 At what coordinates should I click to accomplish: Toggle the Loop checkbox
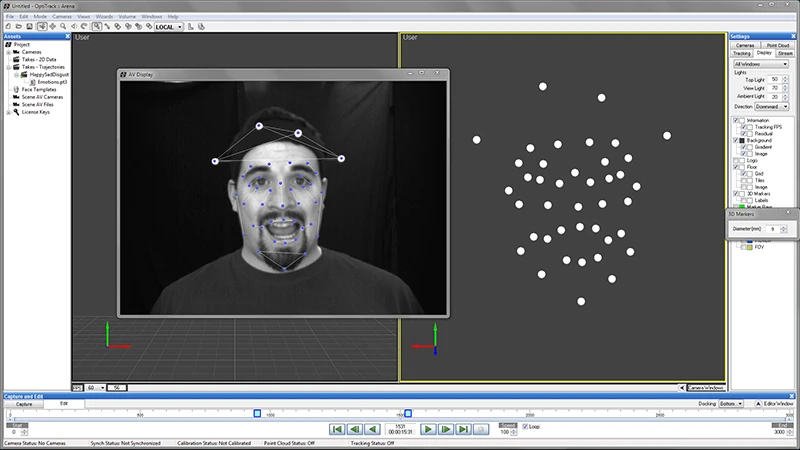[526, 426]
